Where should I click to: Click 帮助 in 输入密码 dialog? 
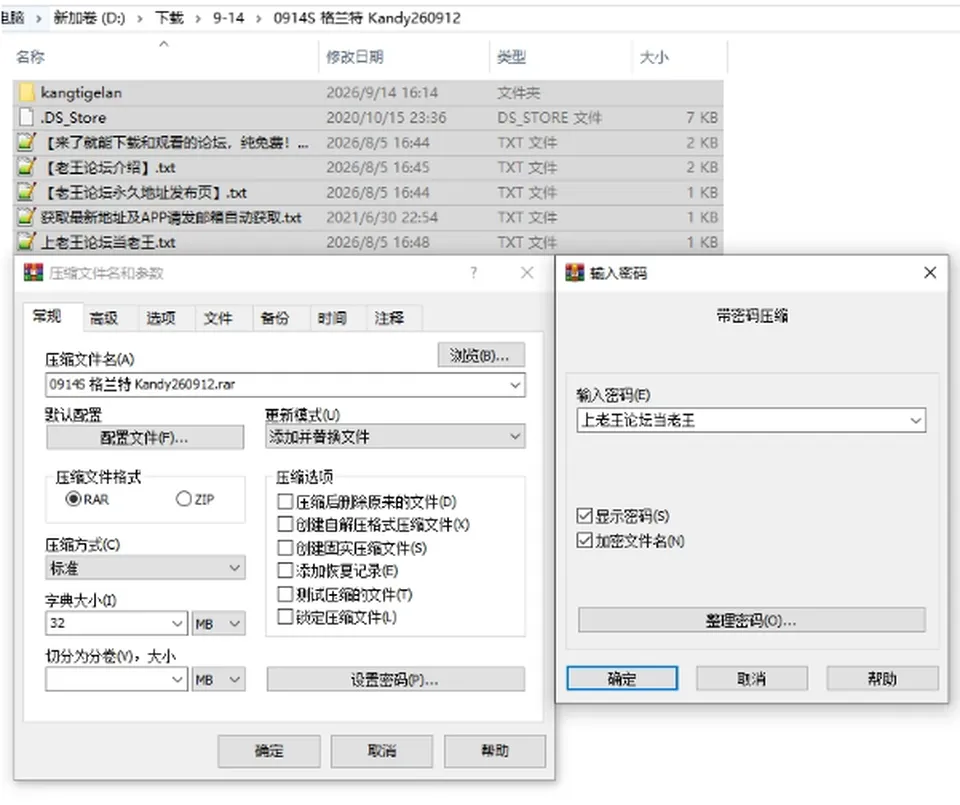pyautogui.click(x=882, y=678)
